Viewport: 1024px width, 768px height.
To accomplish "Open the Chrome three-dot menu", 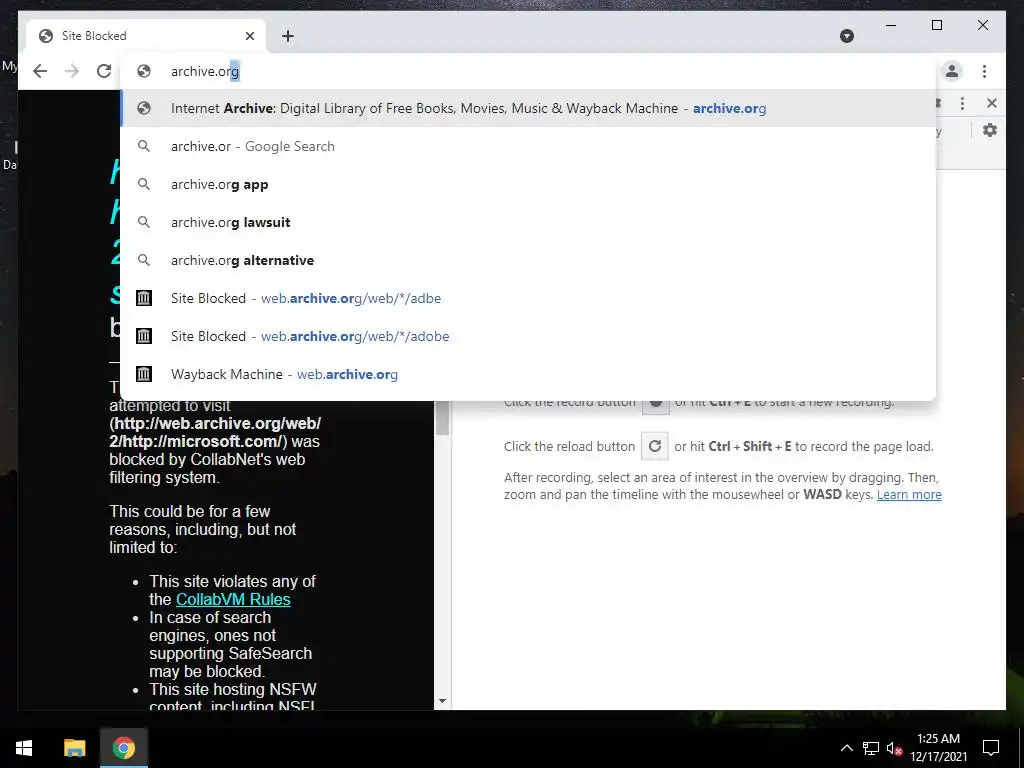I will pos(984,71).
